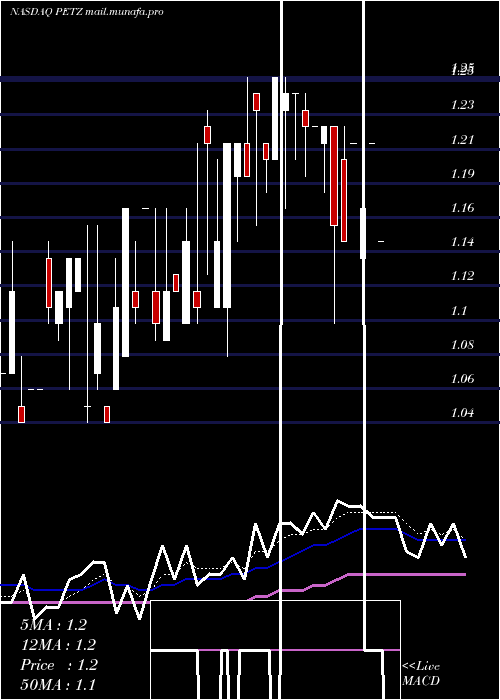The image size is (500, 700).
Task: Click the 1.21 price axis label
Action: (462, 140)
